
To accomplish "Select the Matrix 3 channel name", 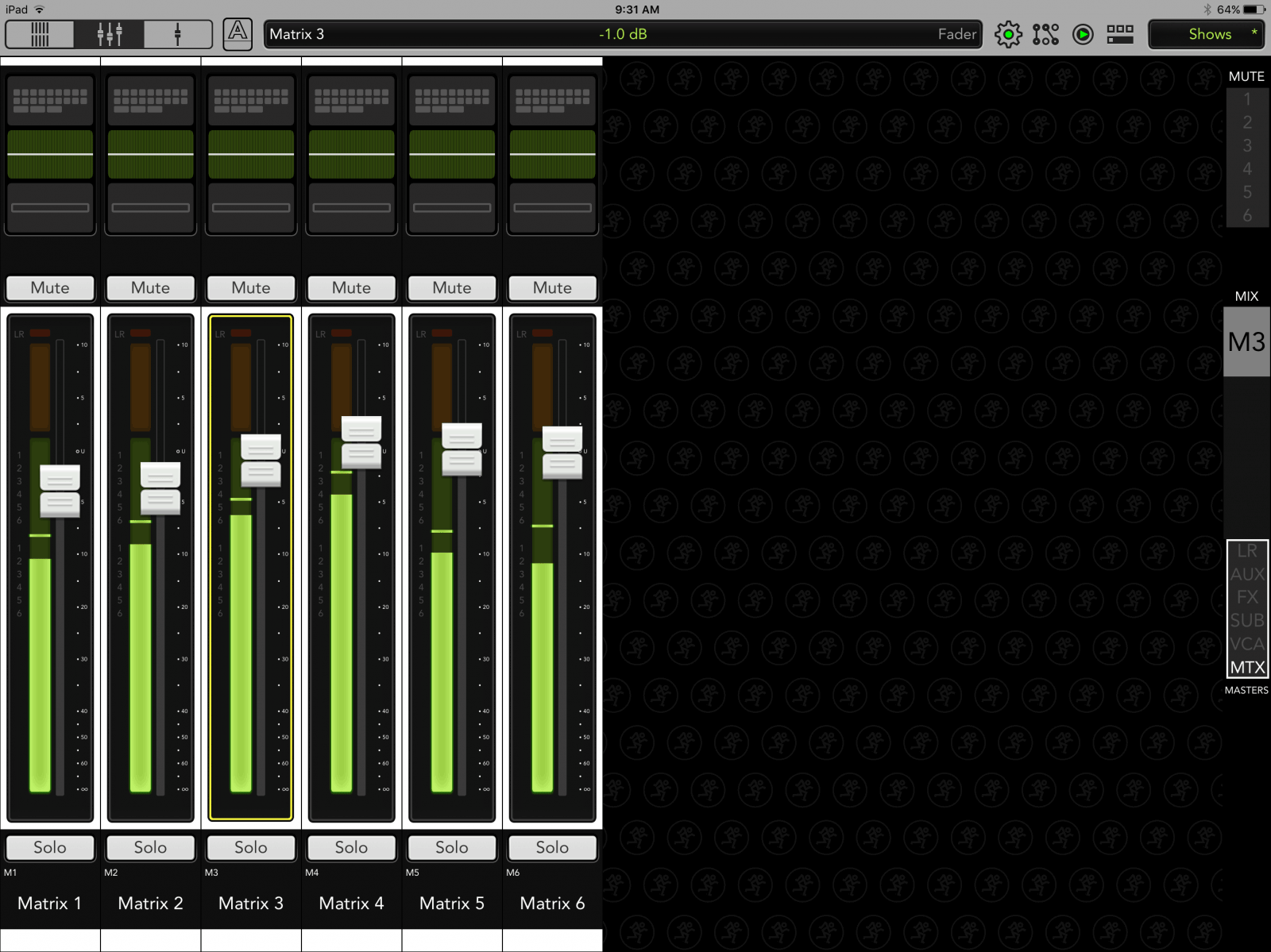I will tap(251, 904).
